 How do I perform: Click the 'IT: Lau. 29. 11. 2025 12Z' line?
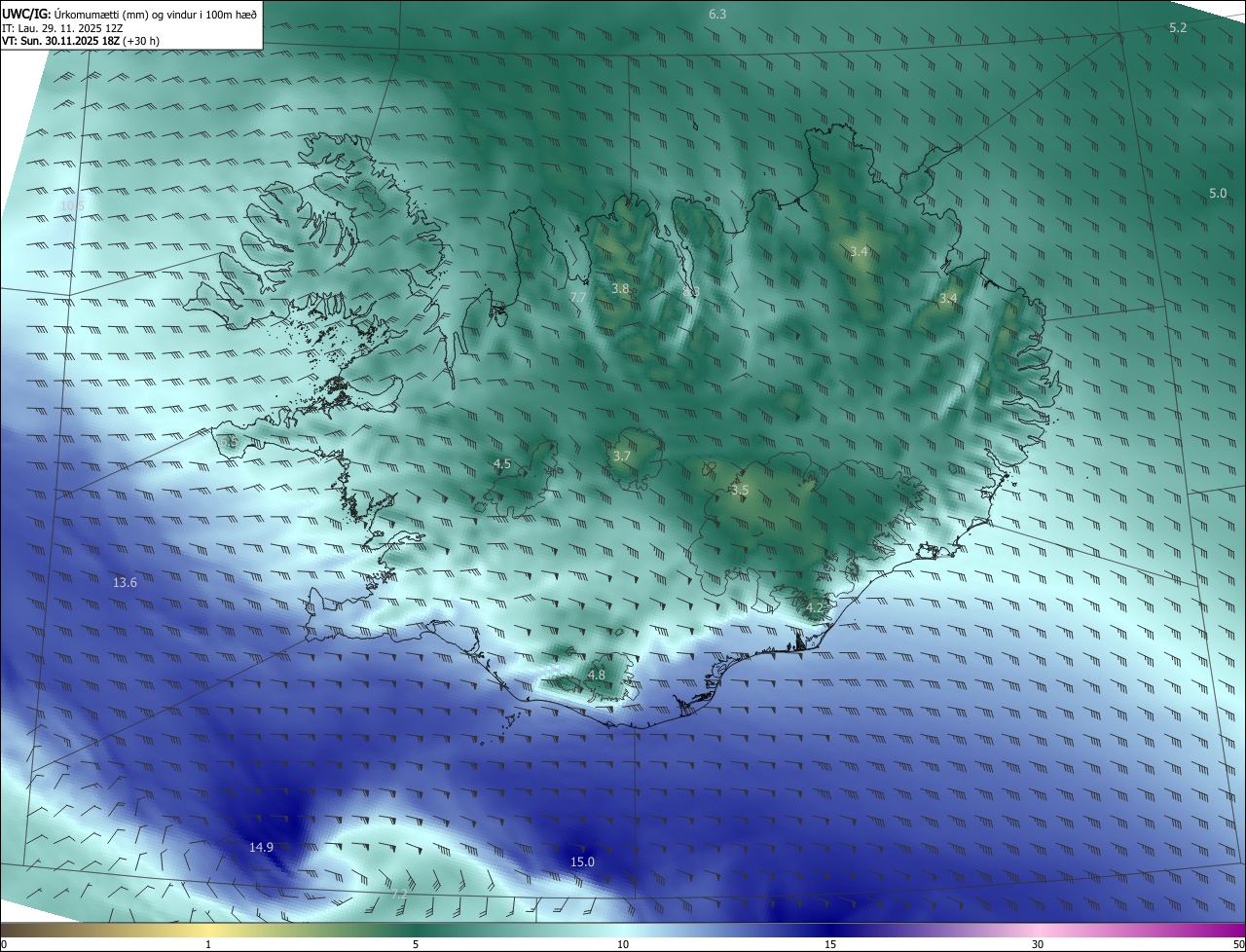point(62,27)
